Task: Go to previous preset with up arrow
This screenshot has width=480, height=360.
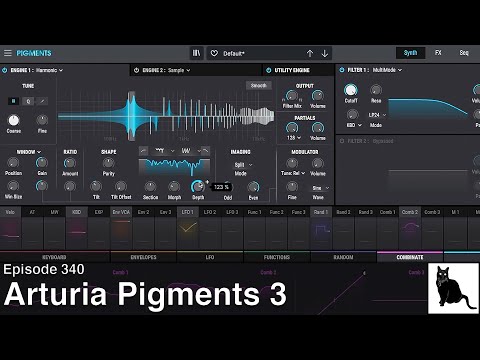Action: [x=310, y=53]
